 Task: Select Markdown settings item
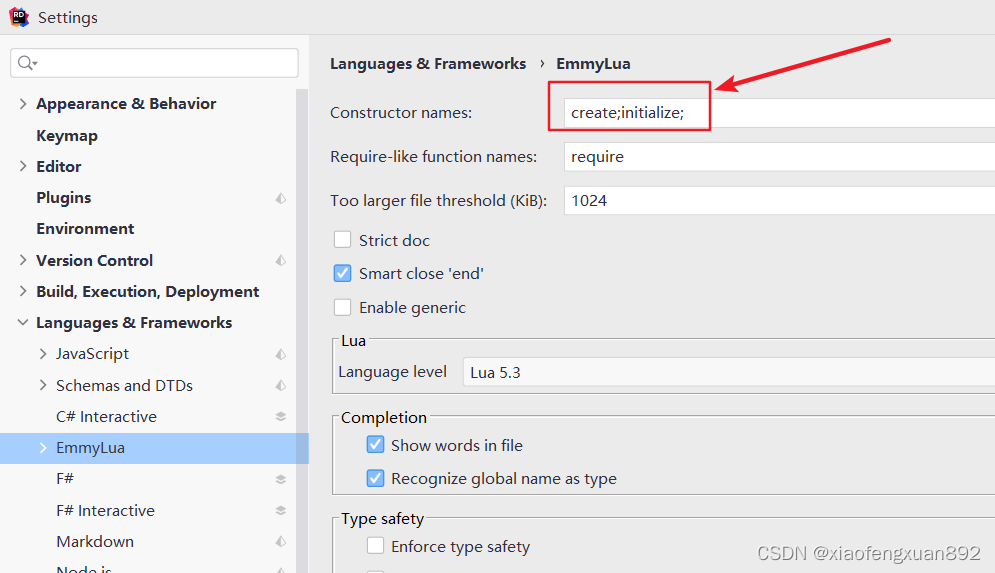pos(95,542)
